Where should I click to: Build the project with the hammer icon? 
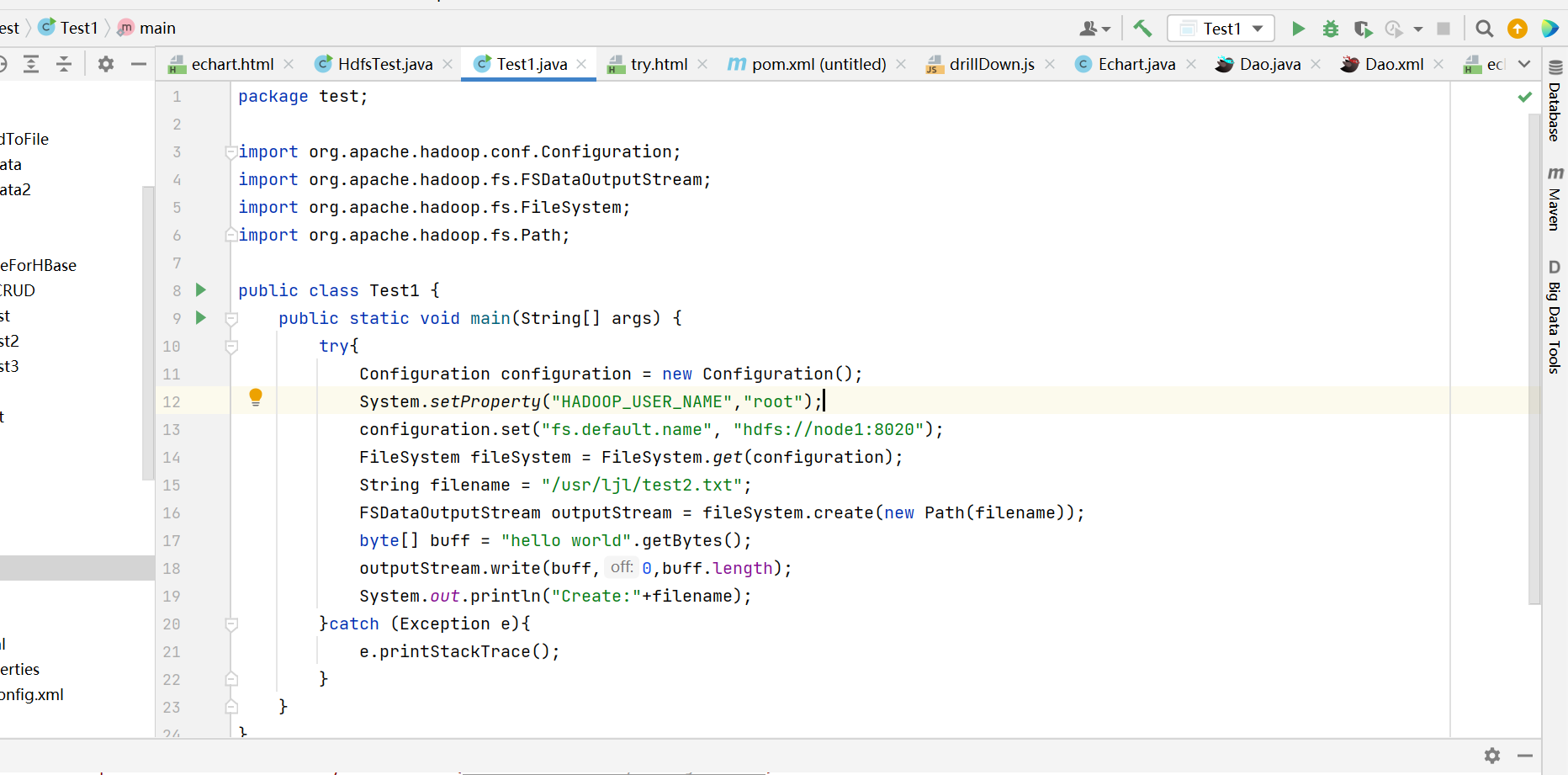pyautogui.click(x=1142, y=29)
